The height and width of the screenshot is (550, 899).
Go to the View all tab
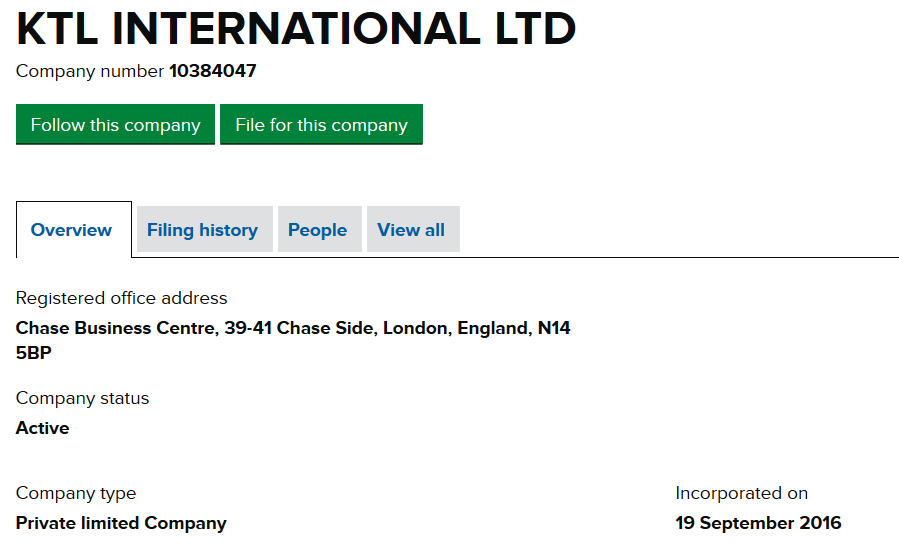click(x=411, y=230)
